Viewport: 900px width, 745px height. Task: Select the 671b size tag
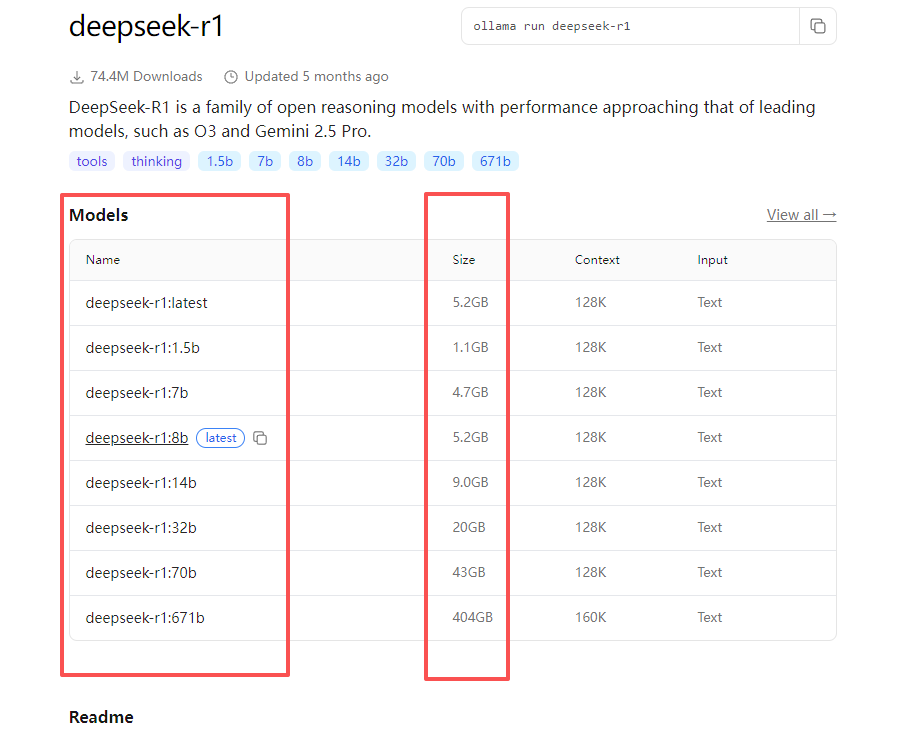coord(495,161)
